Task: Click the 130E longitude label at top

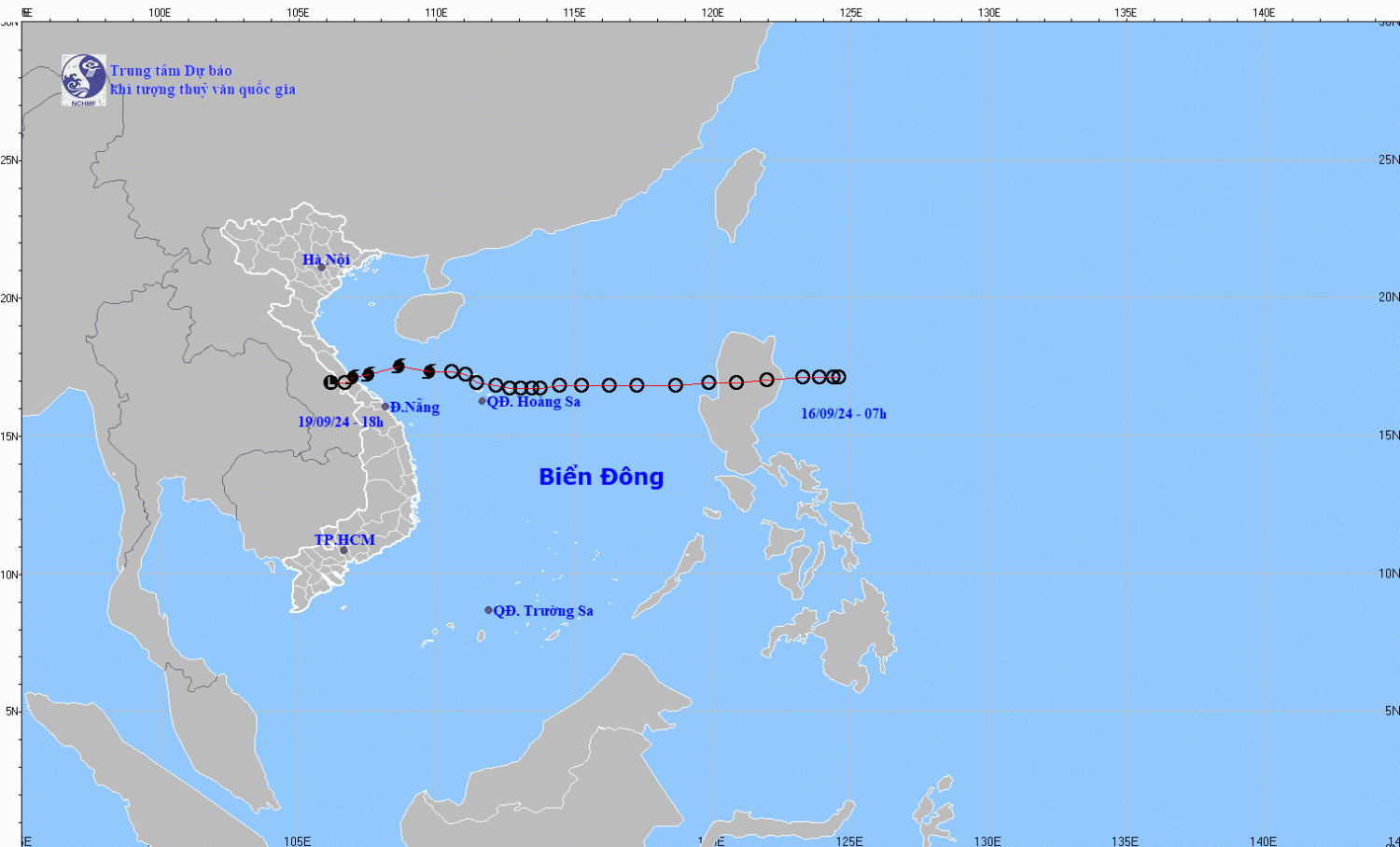Action: click(x=988, y=13)
